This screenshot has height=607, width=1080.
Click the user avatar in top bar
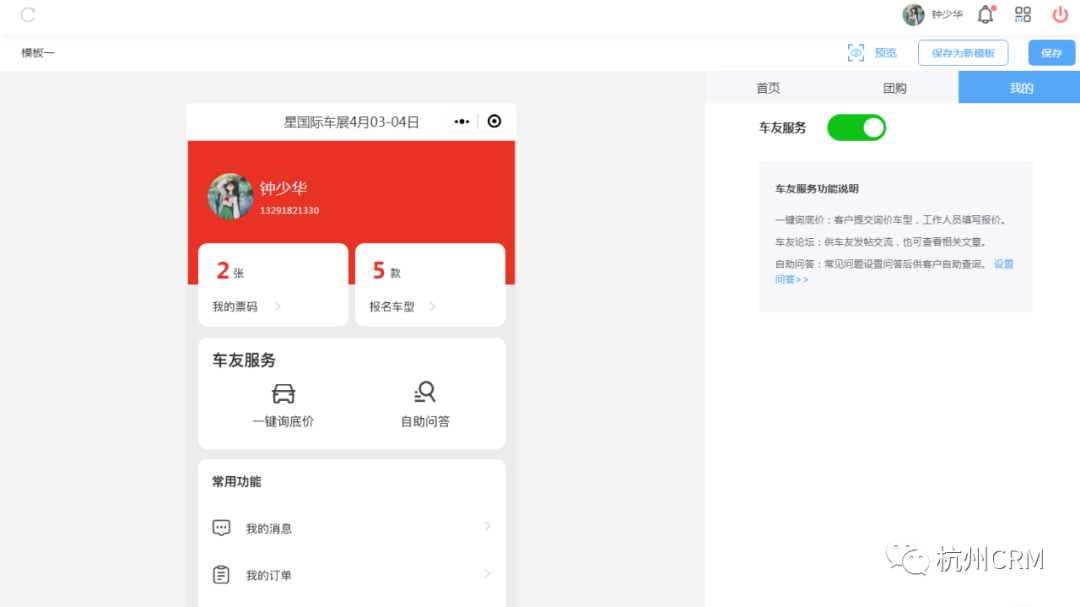913,14
